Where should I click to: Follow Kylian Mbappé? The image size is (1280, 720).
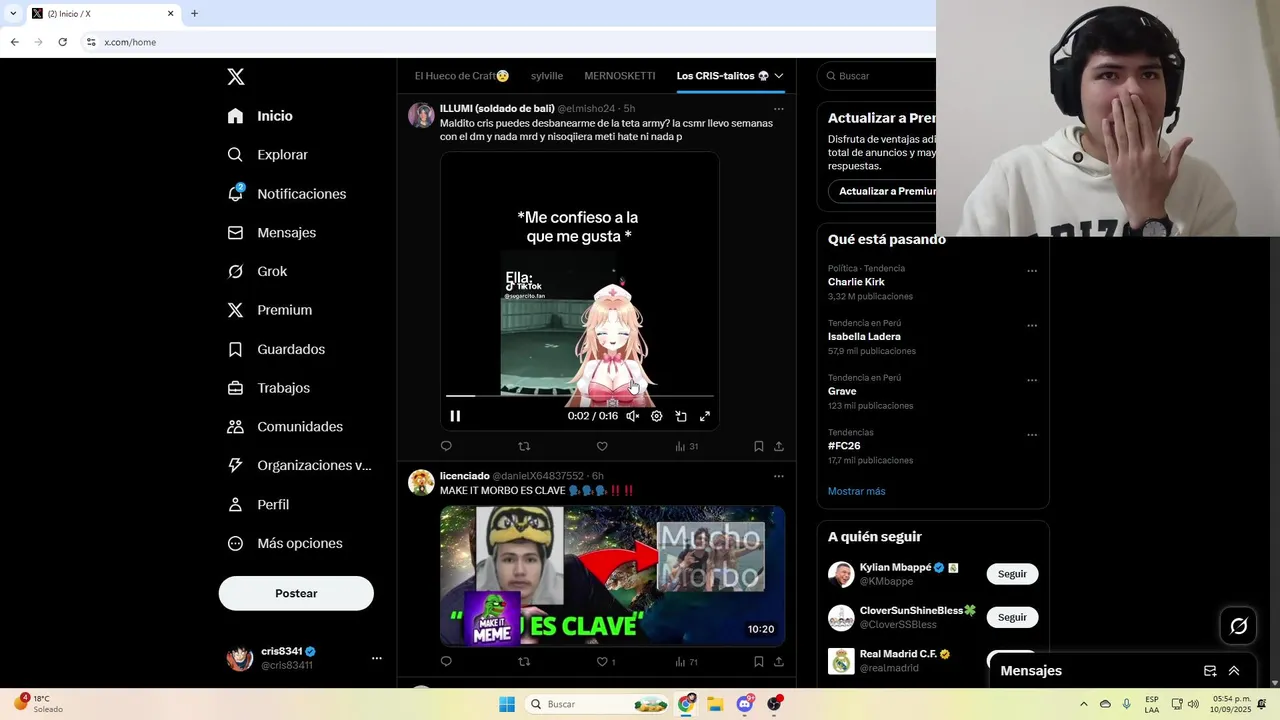(1012, 574)
